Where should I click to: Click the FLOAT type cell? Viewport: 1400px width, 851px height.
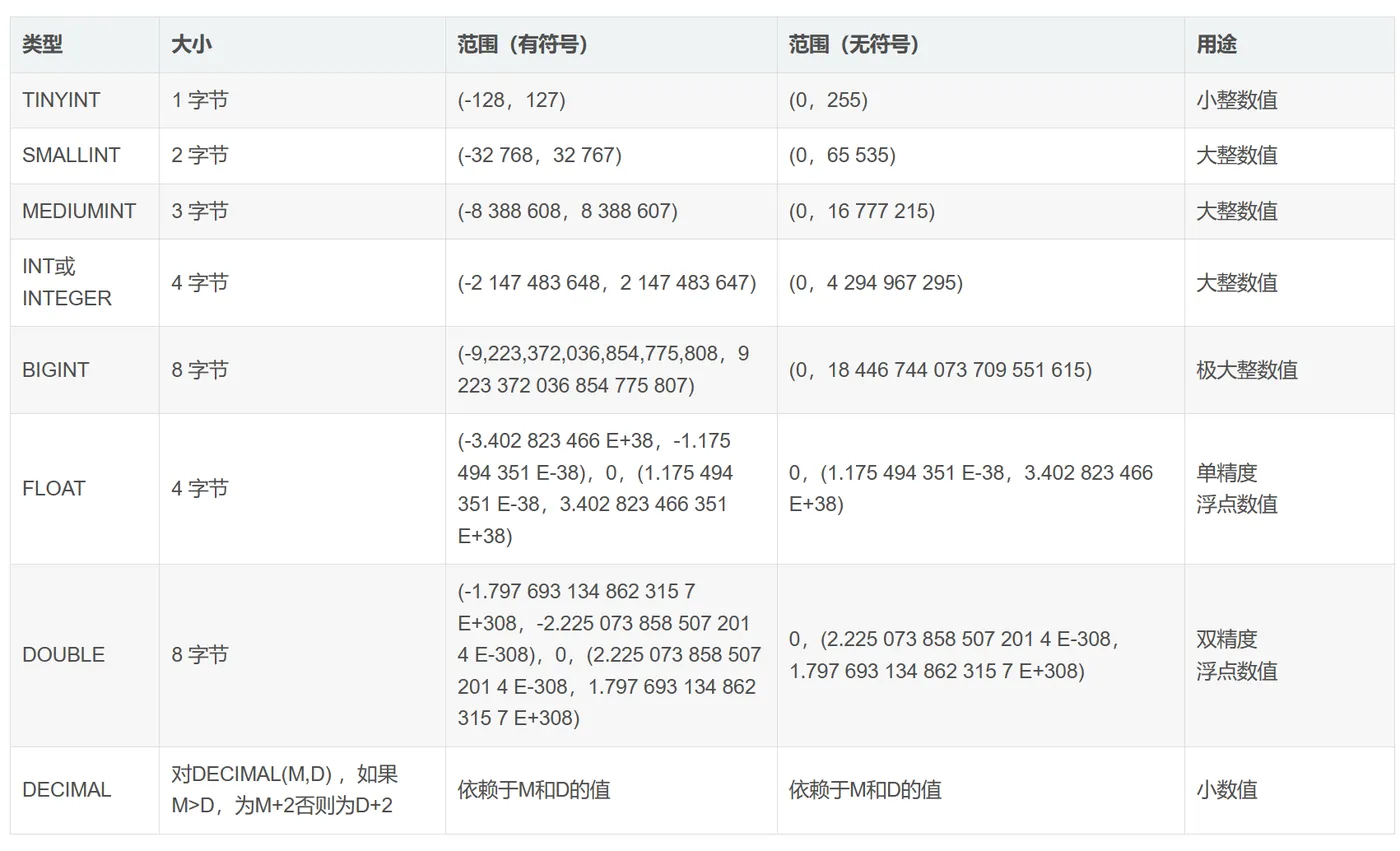coord(54,488)
